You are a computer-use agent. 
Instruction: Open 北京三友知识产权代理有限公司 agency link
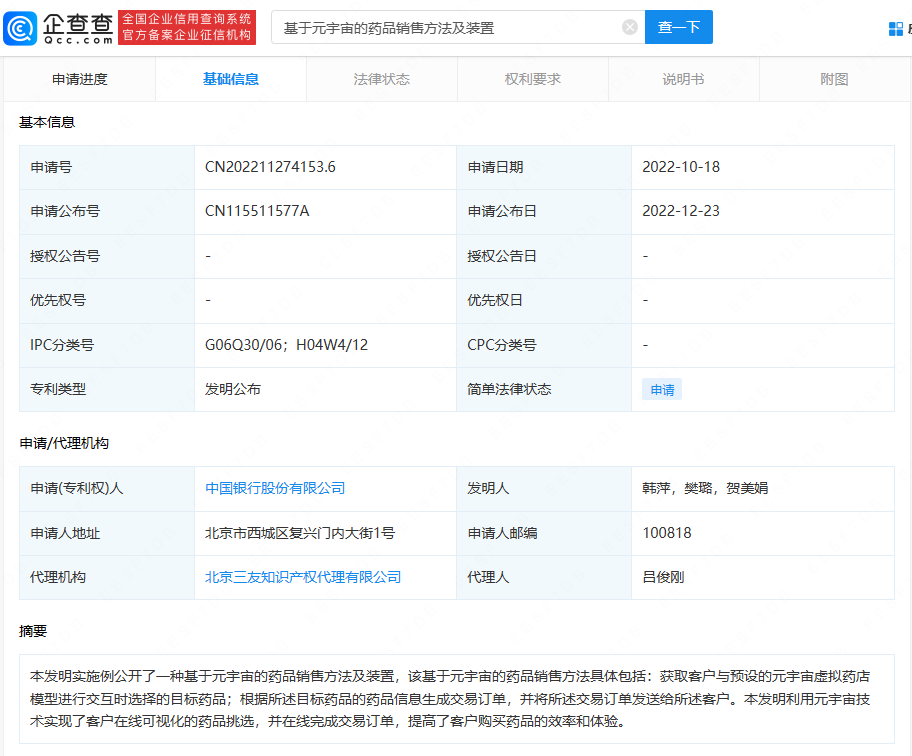click(303, 577)
